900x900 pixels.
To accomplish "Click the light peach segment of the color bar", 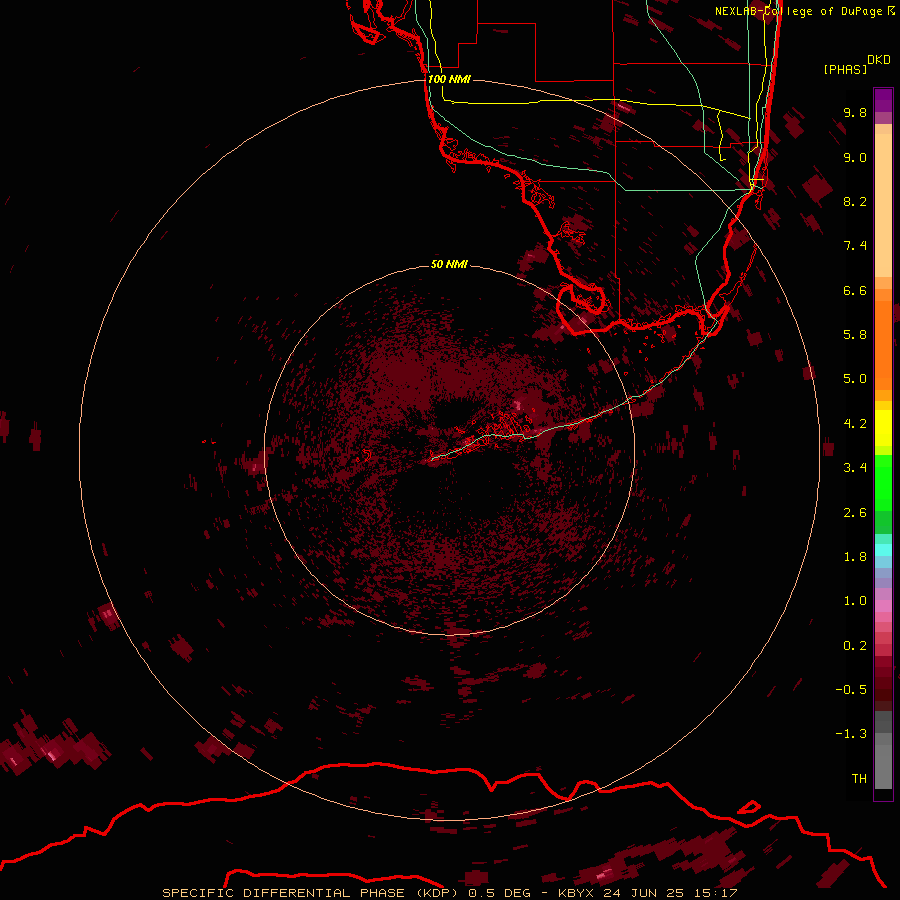I will tap(883, 205).
